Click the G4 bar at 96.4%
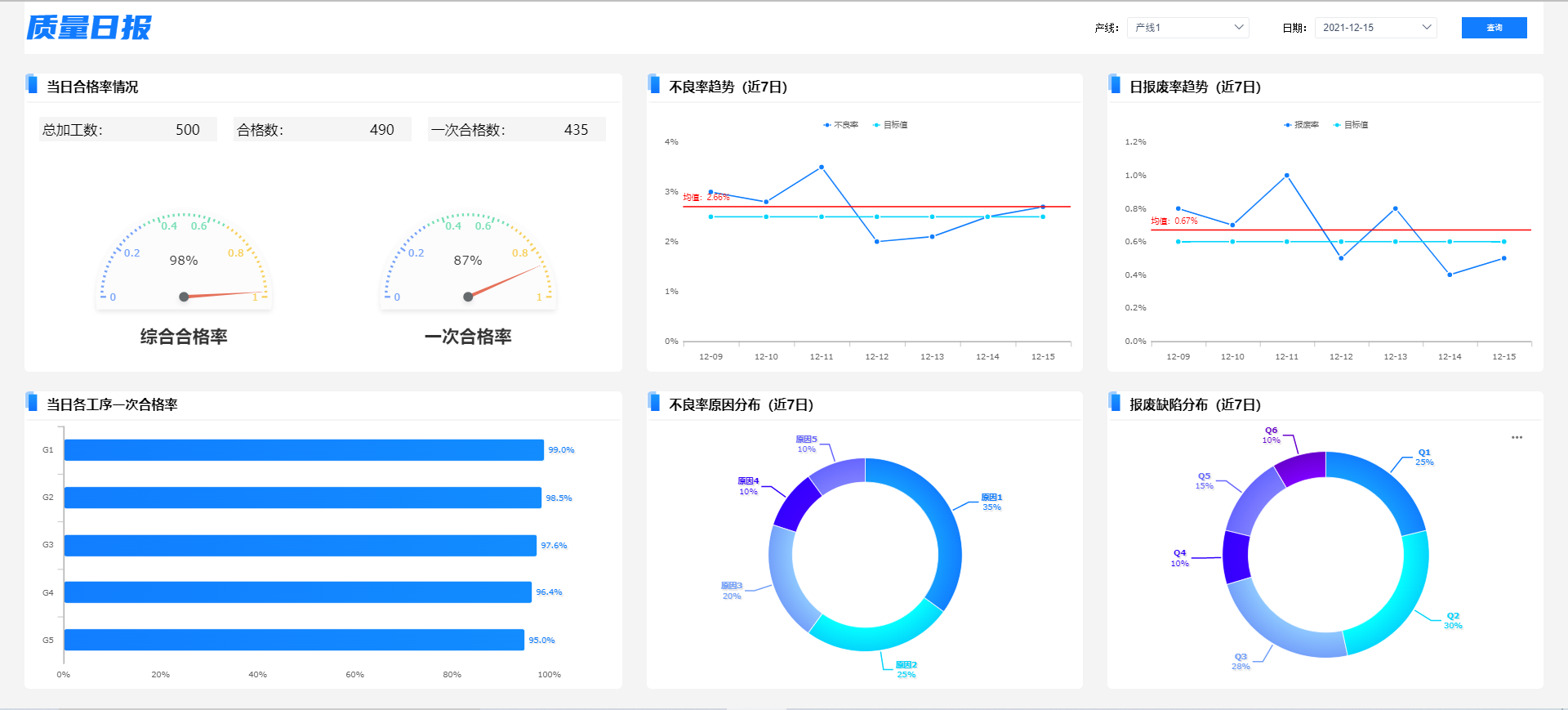Screen dimensions: 1568x710 coord(298,592)
